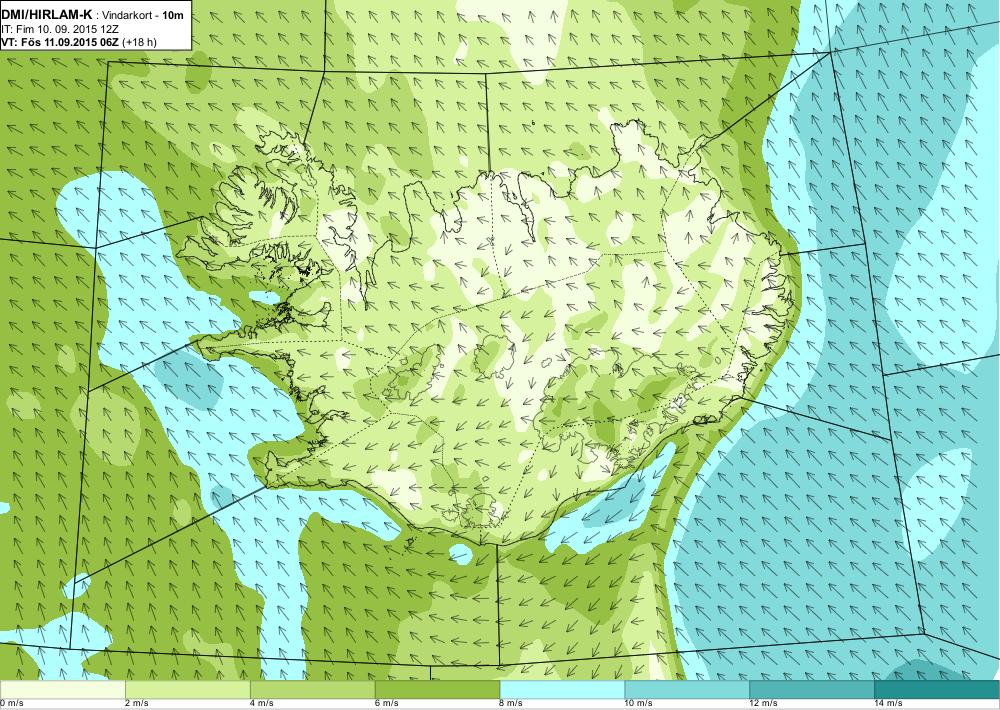The height and width of the screenshot is (710, 1000).
Task: Click the '(+18 h)' forecast offset text
Action: pyautogui.click(x=139, y=42)
